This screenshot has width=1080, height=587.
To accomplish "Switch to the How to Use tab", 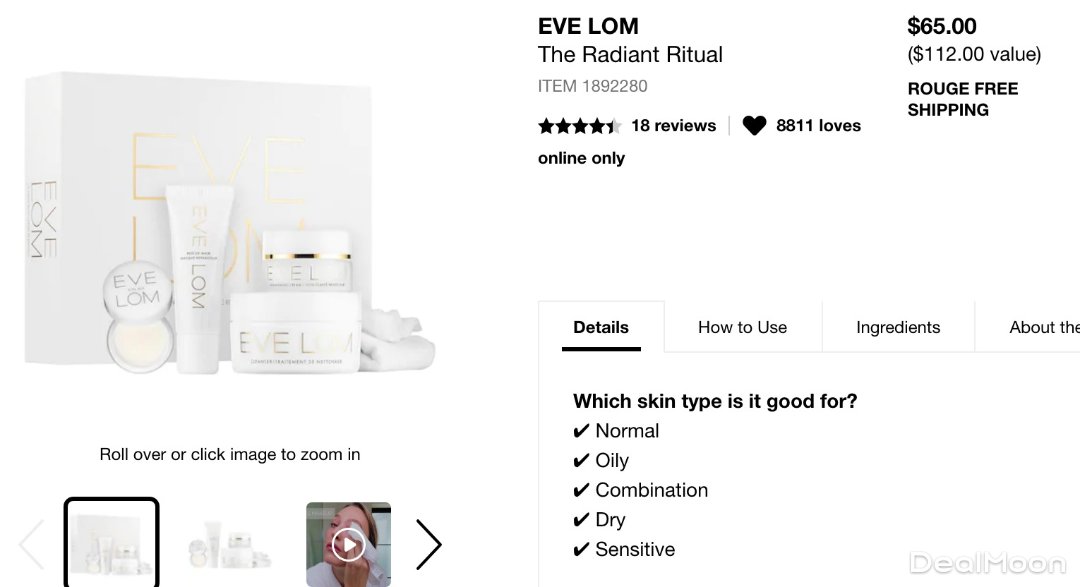I will click(x=742, y=327).
